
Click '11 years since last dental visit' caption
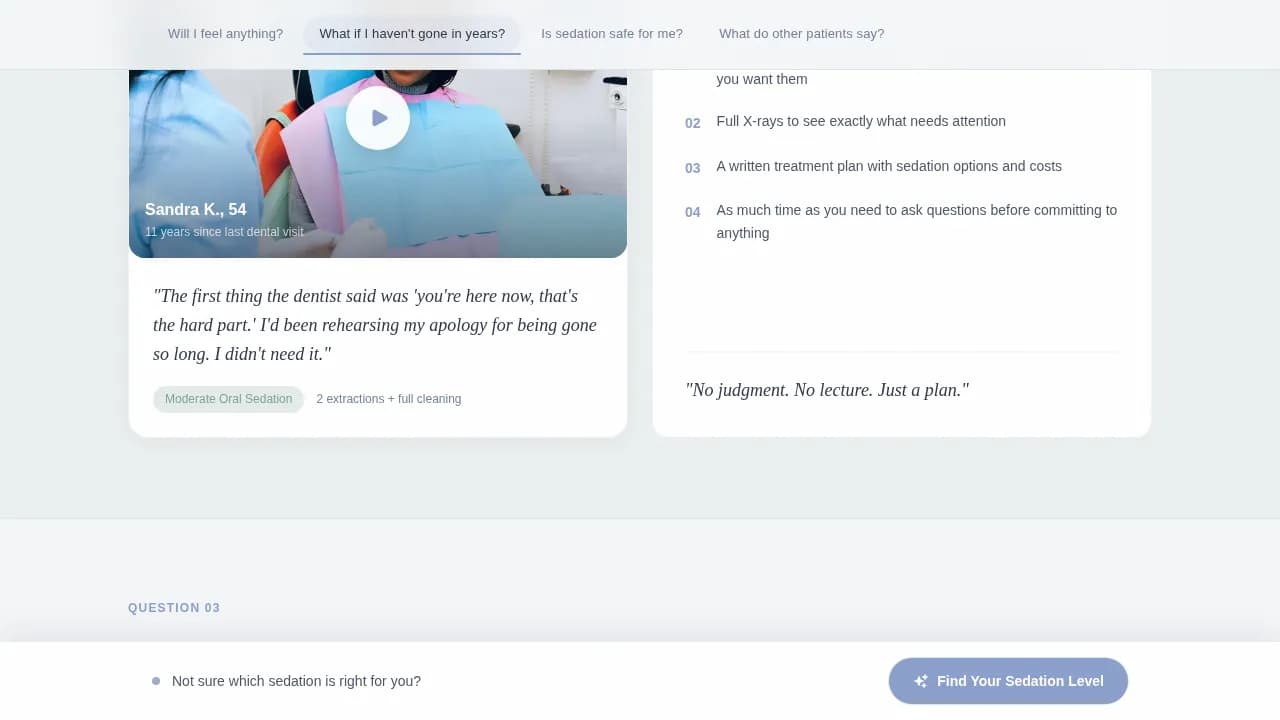(x=224, y=232)
